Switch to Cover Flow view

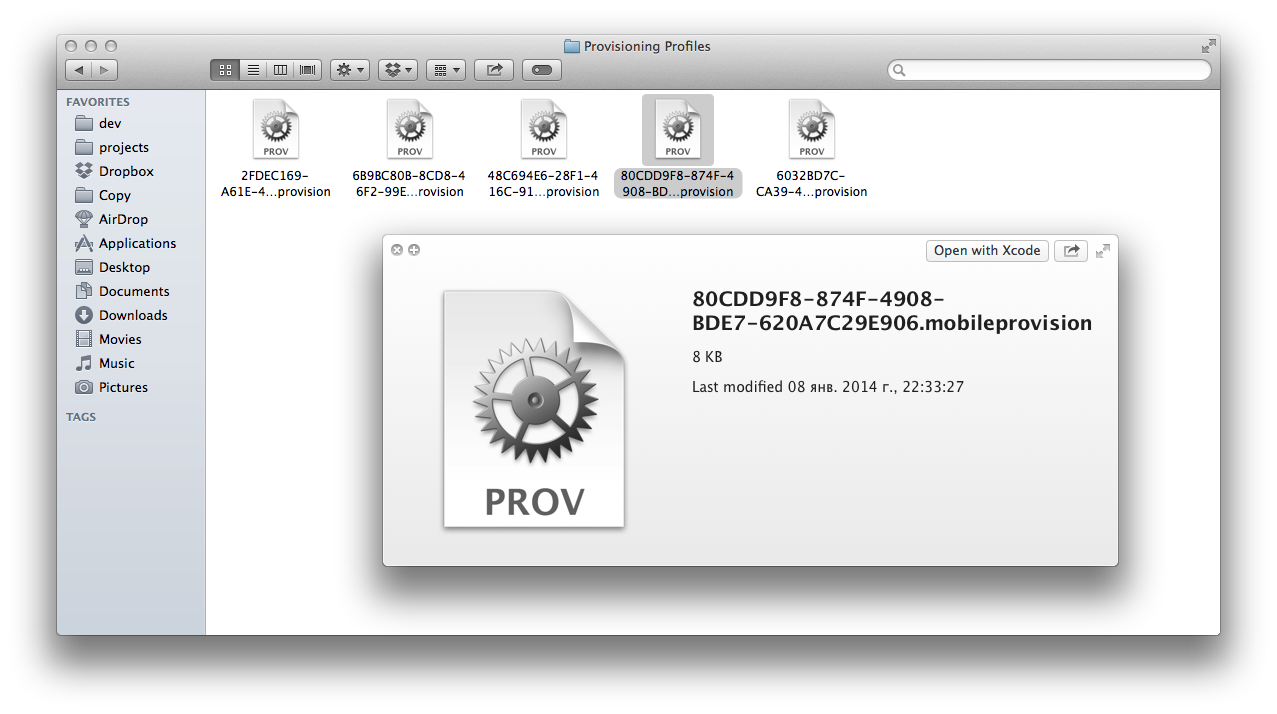tap(308, 70)
